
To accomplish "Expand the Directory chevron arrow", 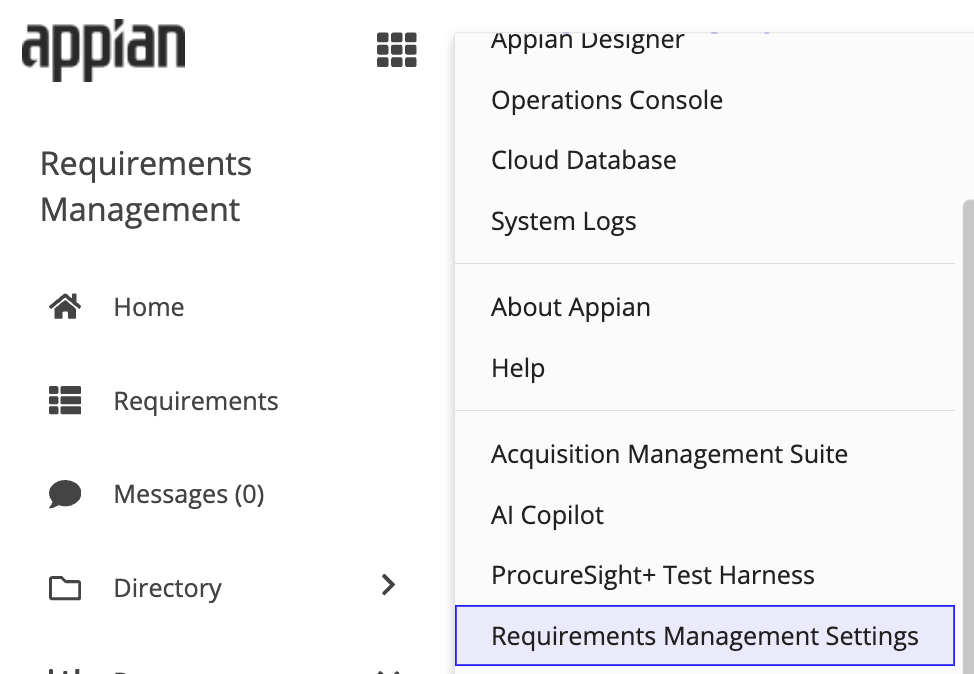I will coord(388,585).
